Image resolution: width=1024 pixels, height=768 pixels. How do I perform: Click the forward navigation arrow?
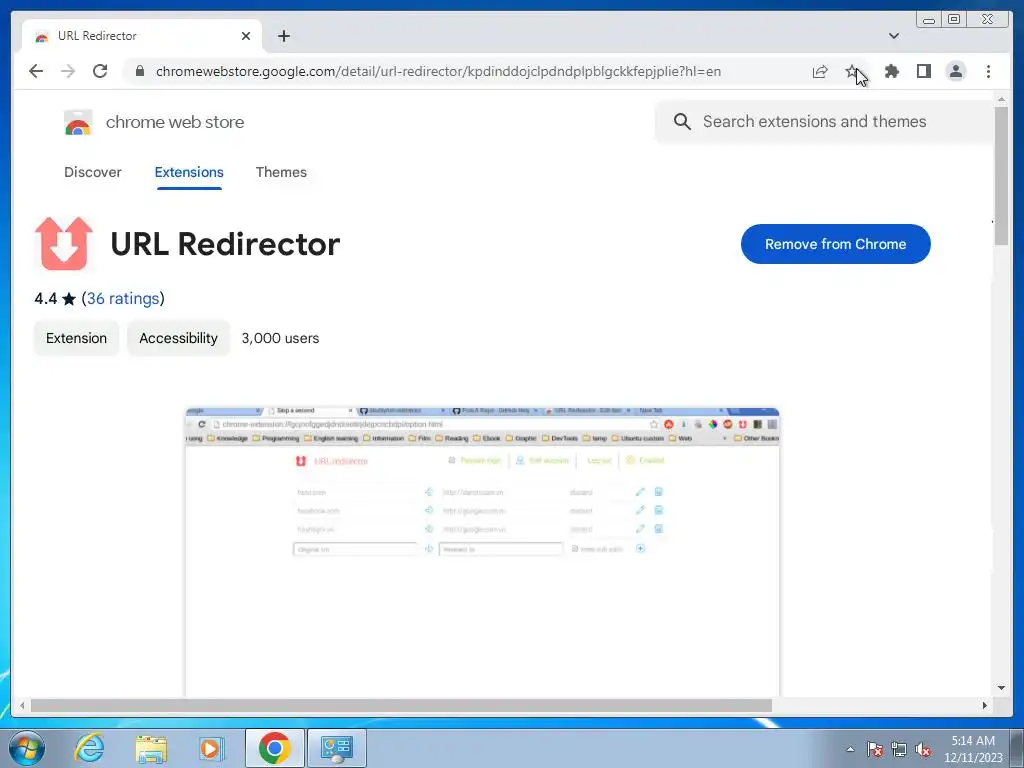pos(68,71)
